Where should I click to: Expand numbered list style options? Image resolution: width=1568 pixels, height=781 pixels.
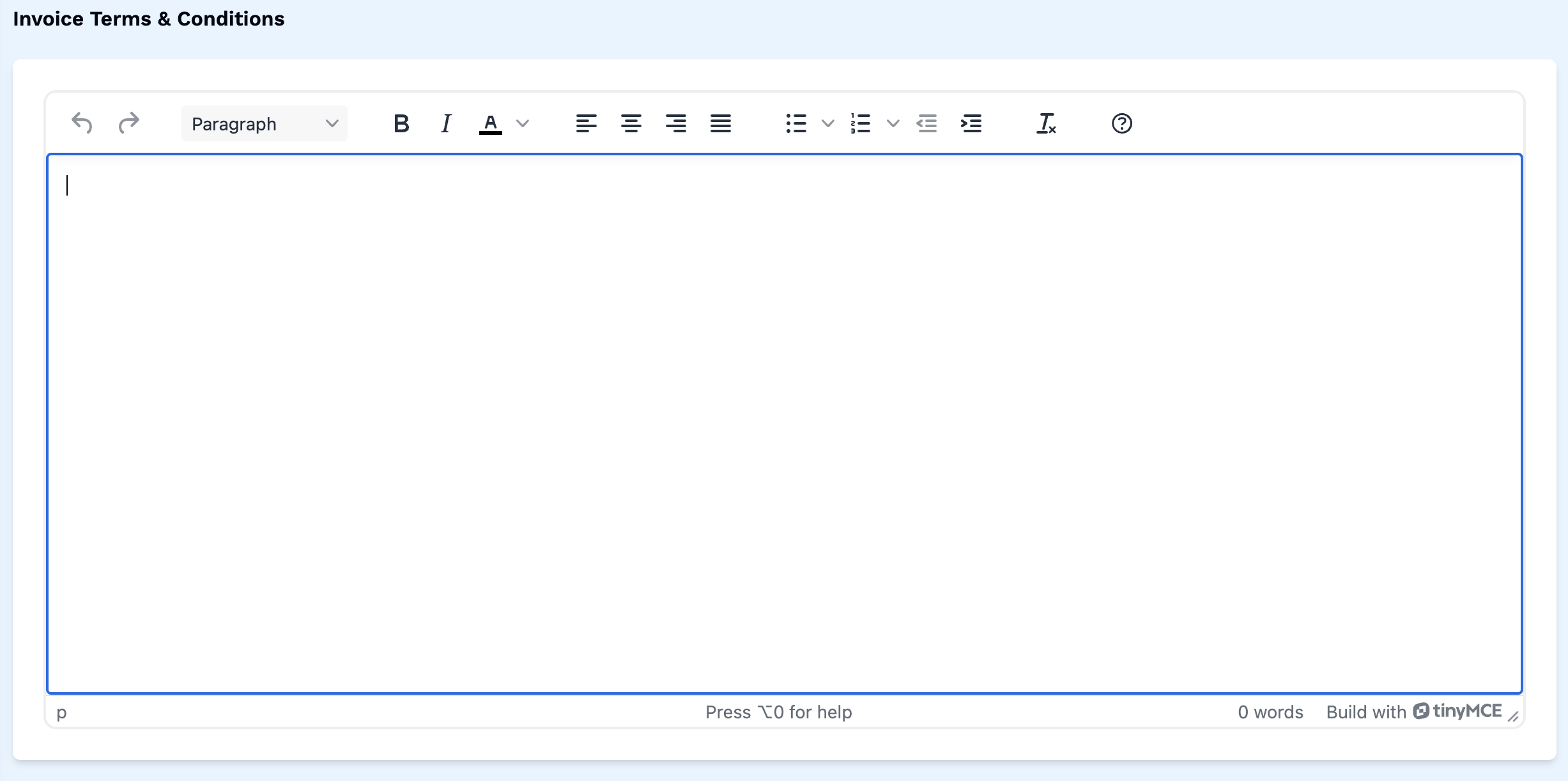(893, 123)
